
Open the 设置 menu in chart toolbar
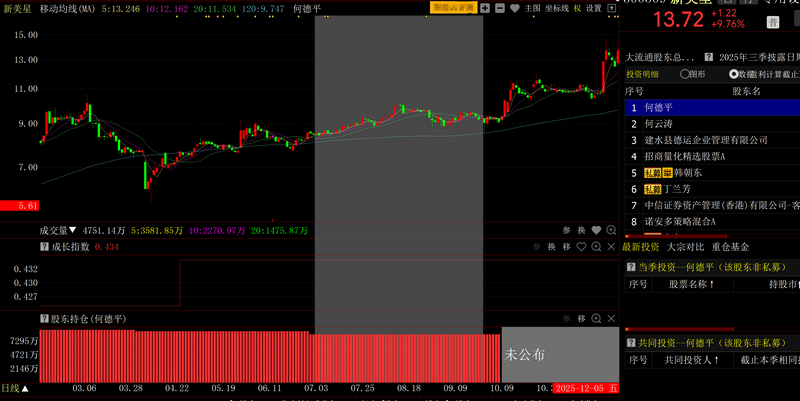tap(595, 8)
